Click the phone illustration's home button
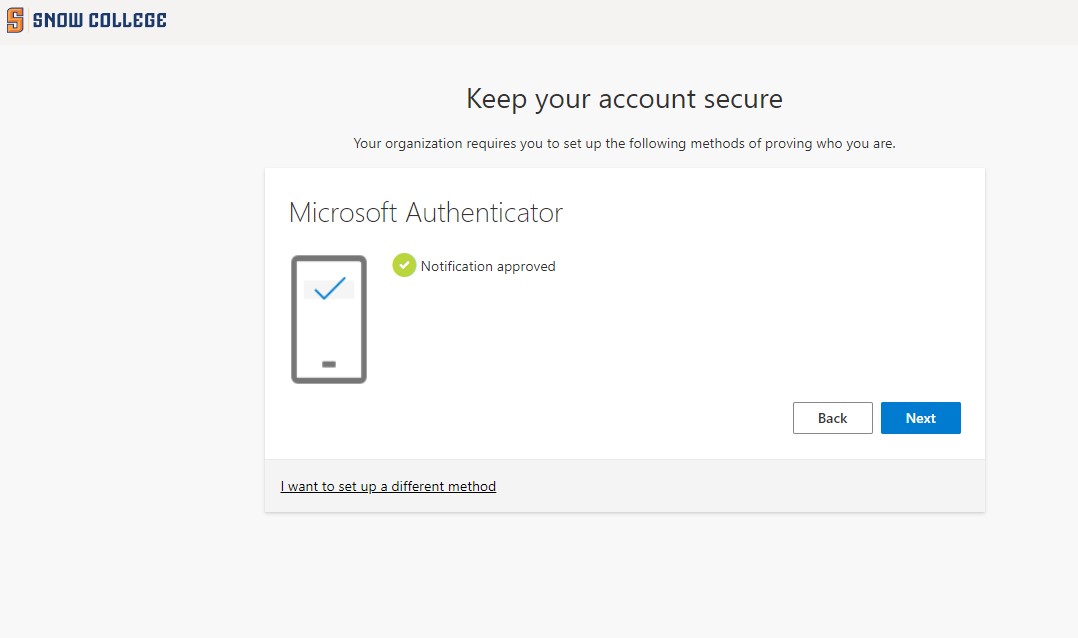This screenshot has width=1078, height=638. point(329,364)
